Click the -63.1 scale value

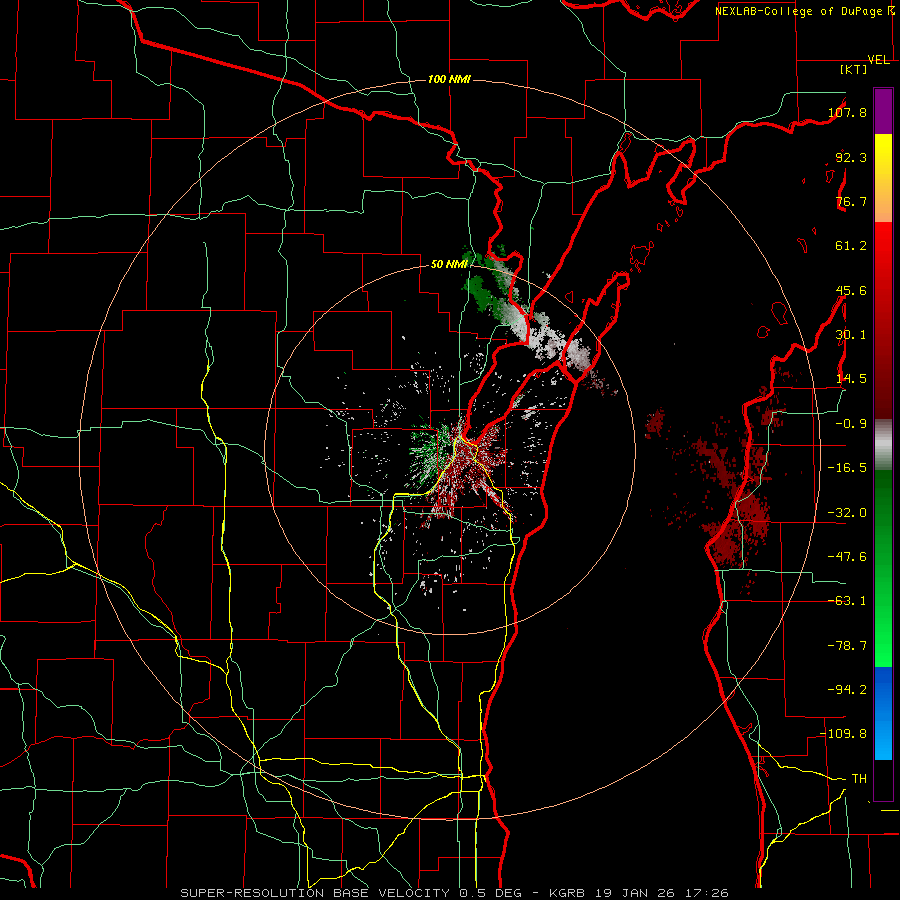click(x=847, y=601)
